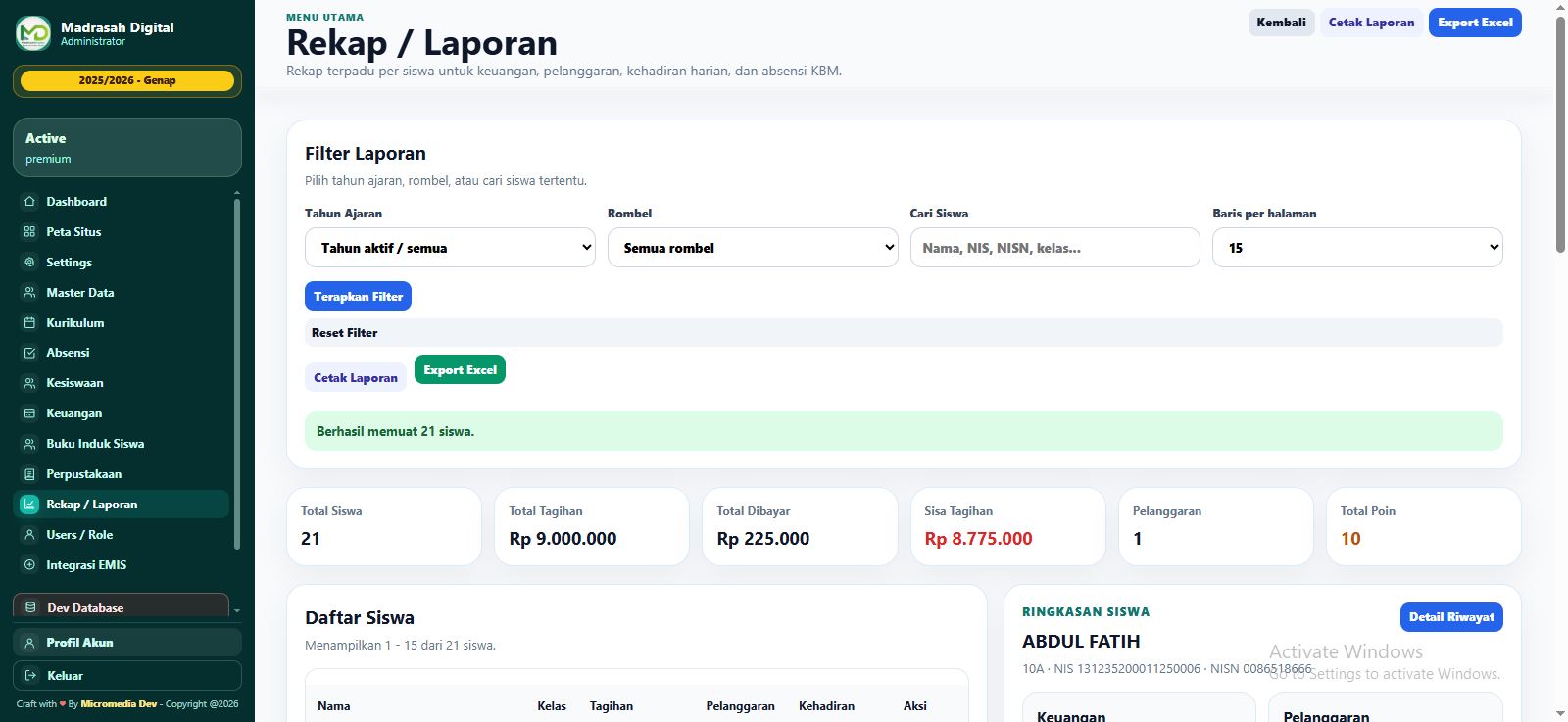Click the Dev Database icon
The width and height of the screenshot is (1568, 722).
pyautogui.click(x=30, y=607)
